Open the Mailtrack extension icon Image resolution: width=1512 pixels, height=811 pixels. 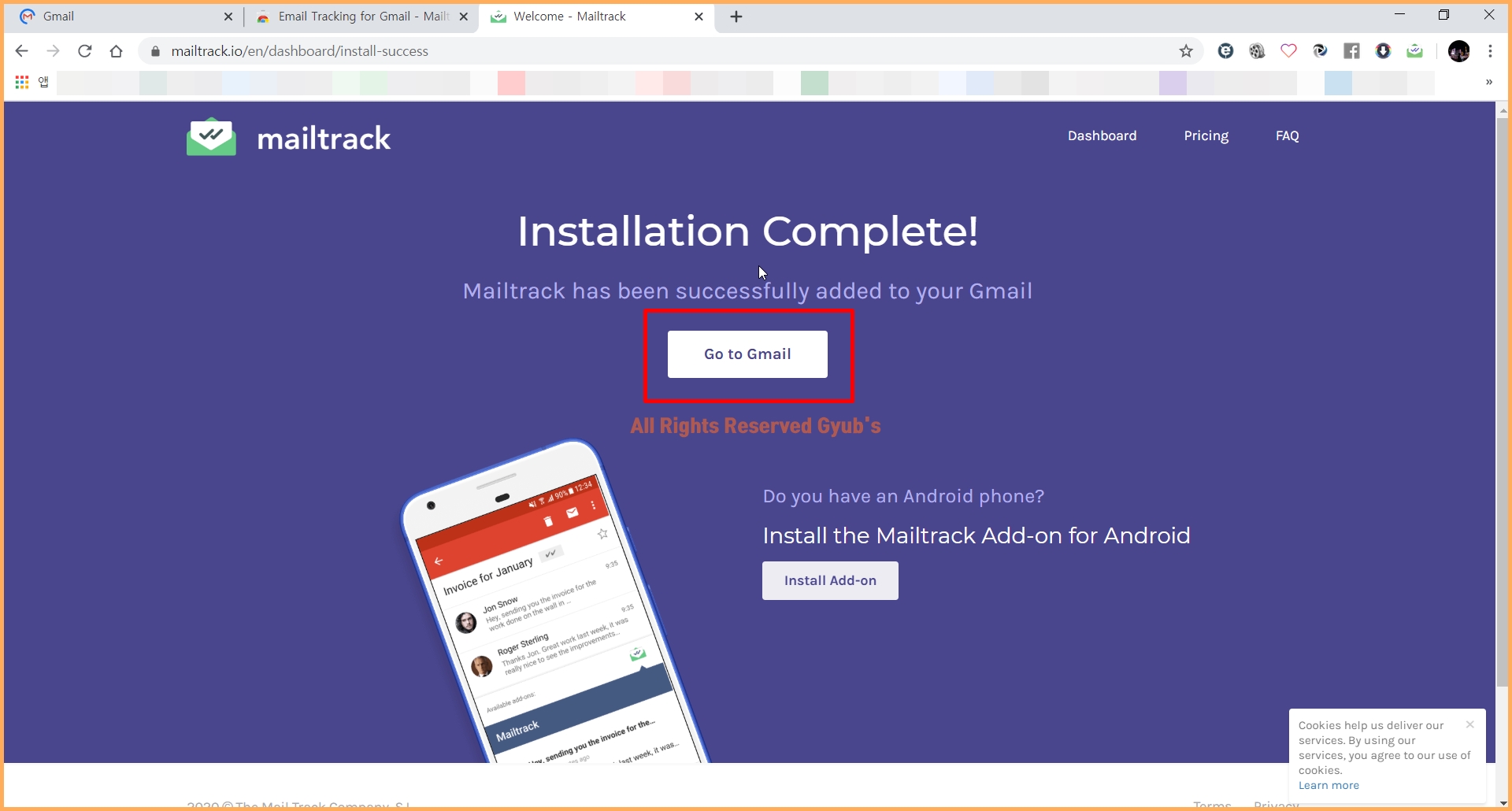[1415, 51]
